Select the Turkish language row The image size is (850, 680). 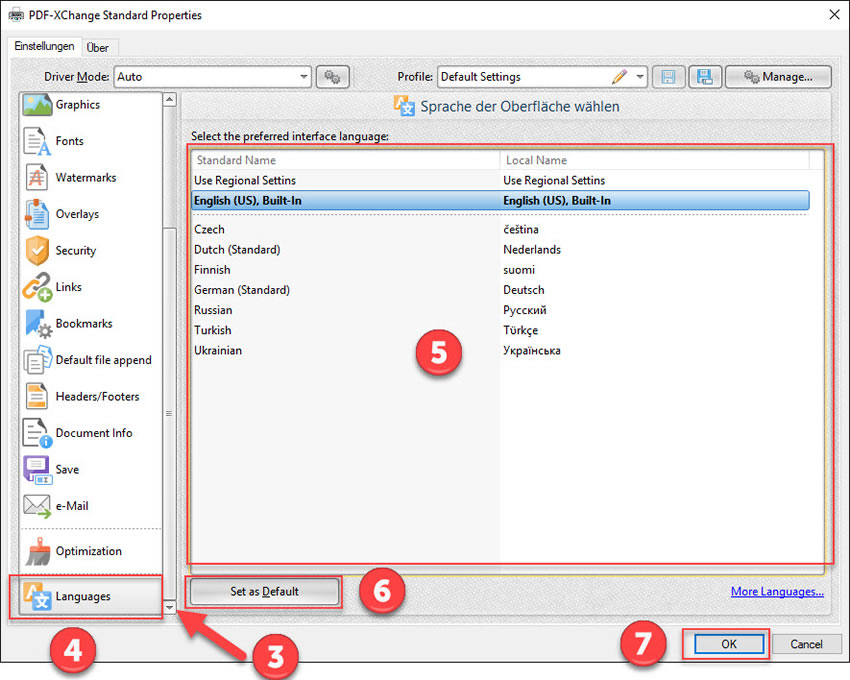pos(501,330)
